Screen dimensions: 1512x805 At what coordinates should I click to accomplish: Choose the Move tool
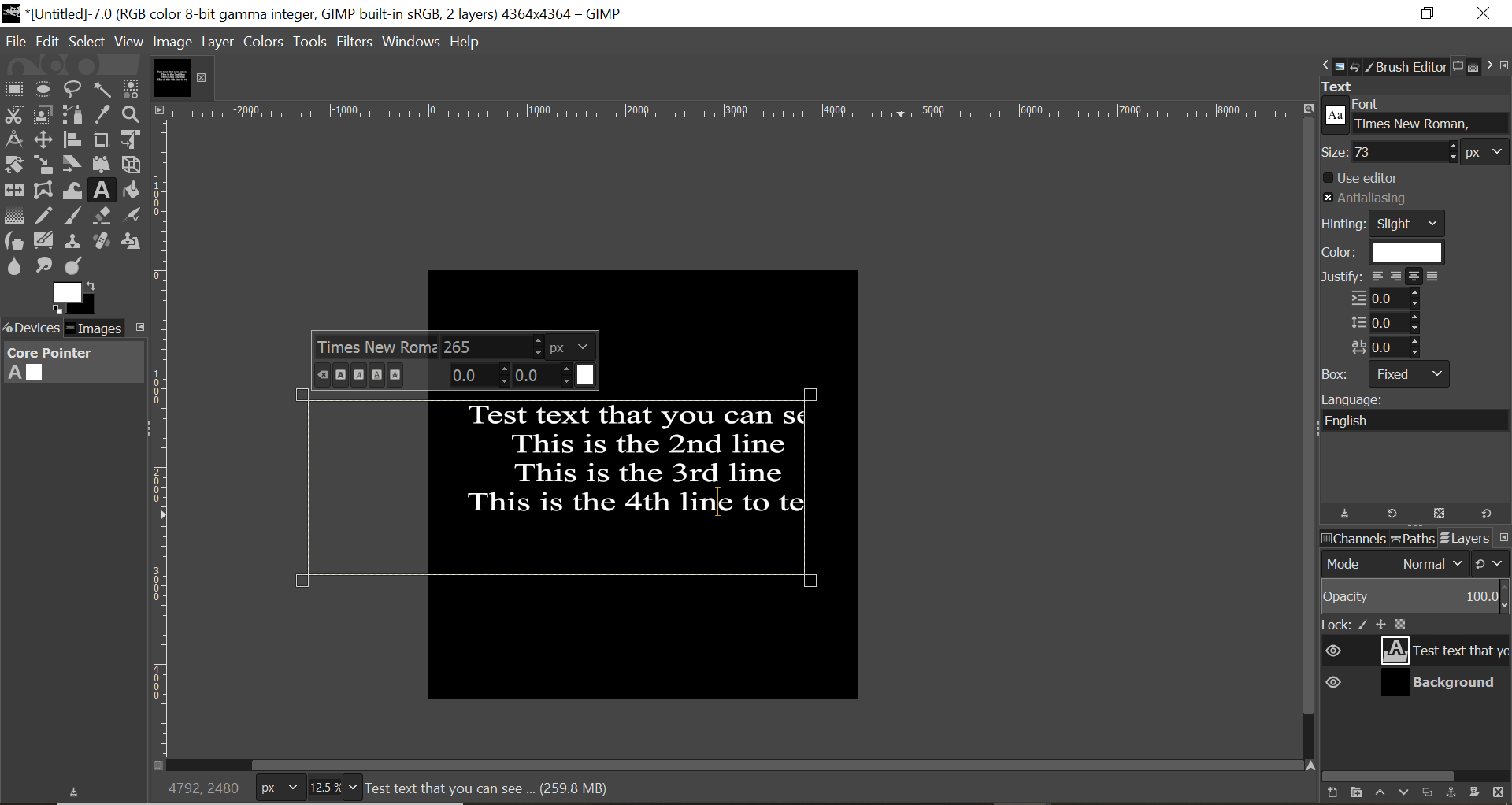pos(43,140)
